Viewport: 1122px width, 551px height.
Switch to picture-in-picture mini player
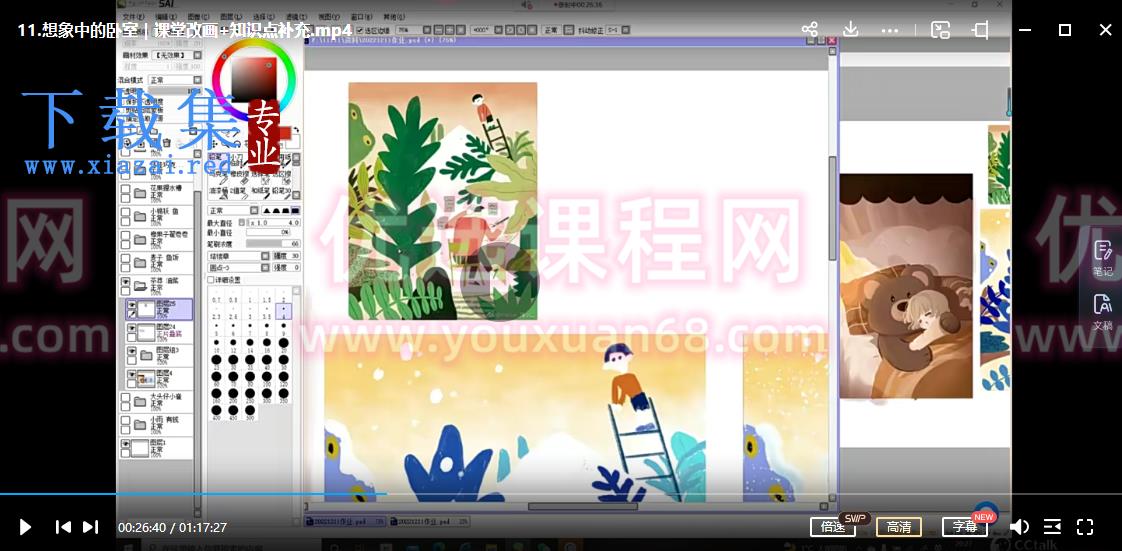(x=940, y=29)
